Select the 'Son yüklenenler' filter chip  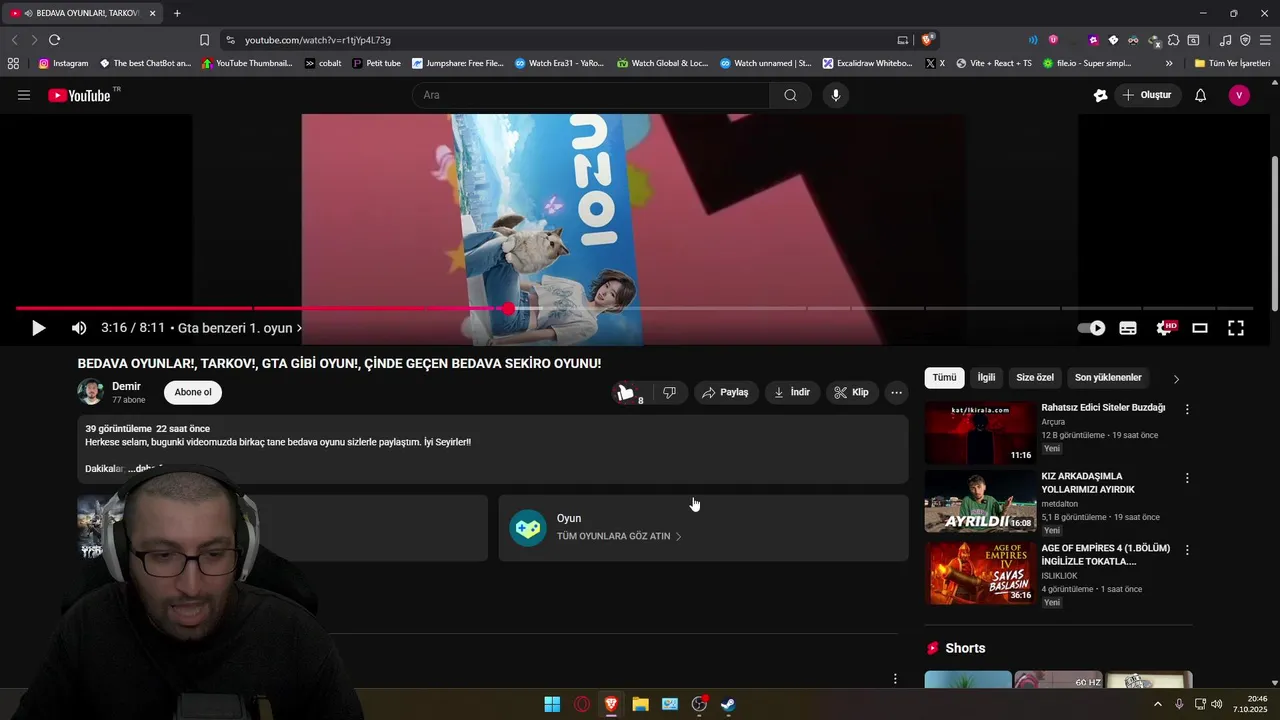pos(1108,378)
